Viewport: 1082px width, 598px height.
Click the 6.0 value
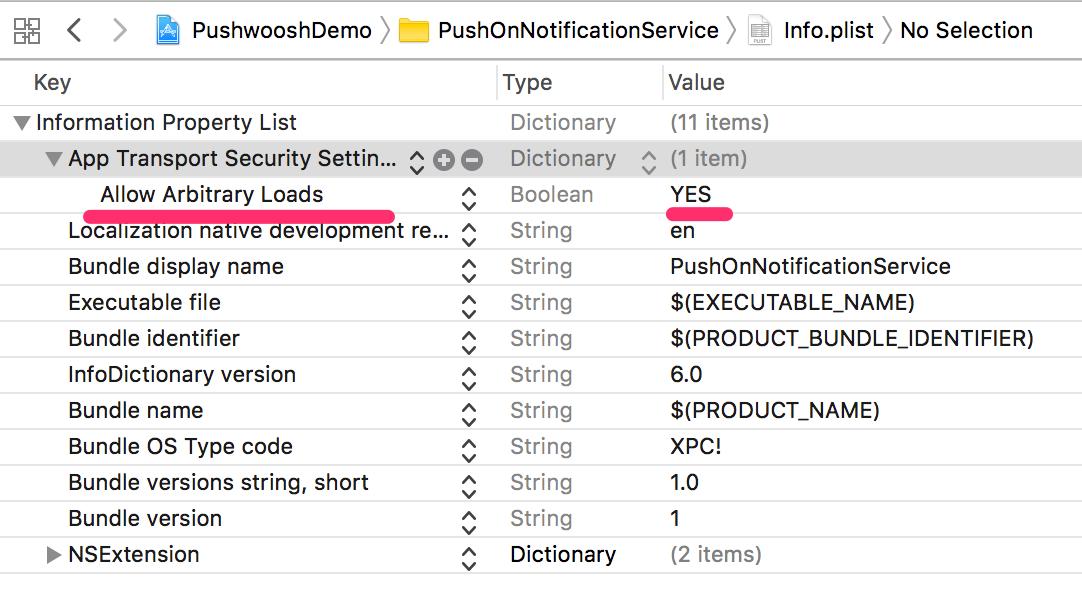click(x=686, y=375)
